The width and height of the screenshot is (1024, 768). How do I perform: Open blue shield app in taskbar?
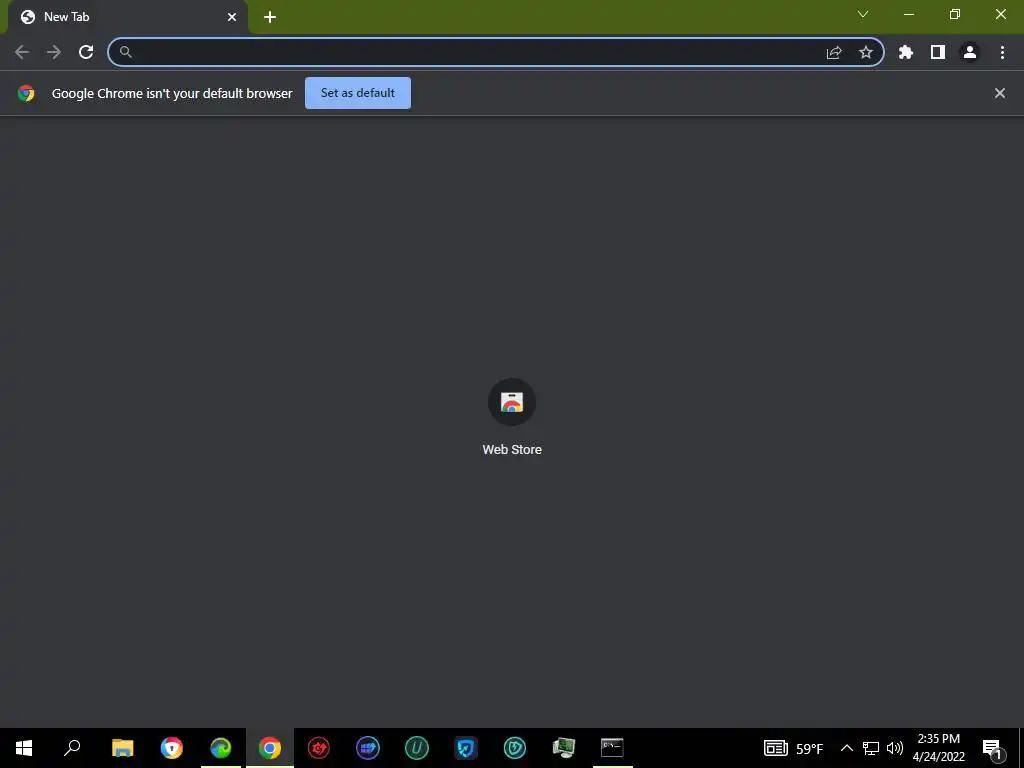click(466, 748)
